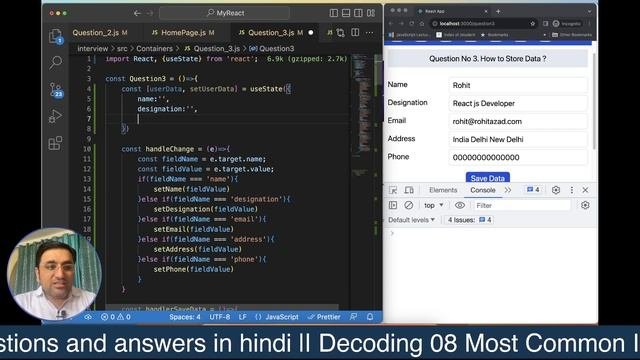Expand the src breadcrumb
640x360 pixels.
tap(122, 49)
